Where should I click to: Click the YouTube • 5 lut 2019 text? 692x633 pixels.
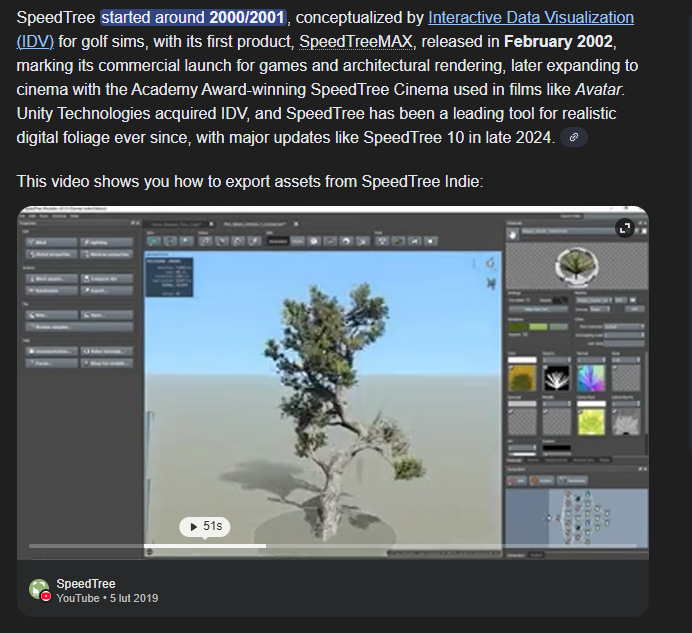click(107, 598)
